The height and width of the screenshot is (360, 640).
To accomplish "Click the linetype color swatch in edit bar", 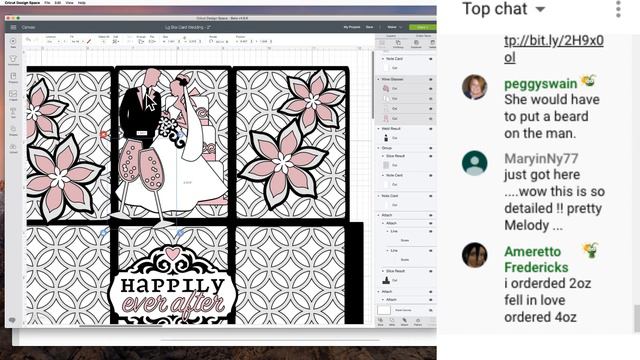I will [89, 41].
